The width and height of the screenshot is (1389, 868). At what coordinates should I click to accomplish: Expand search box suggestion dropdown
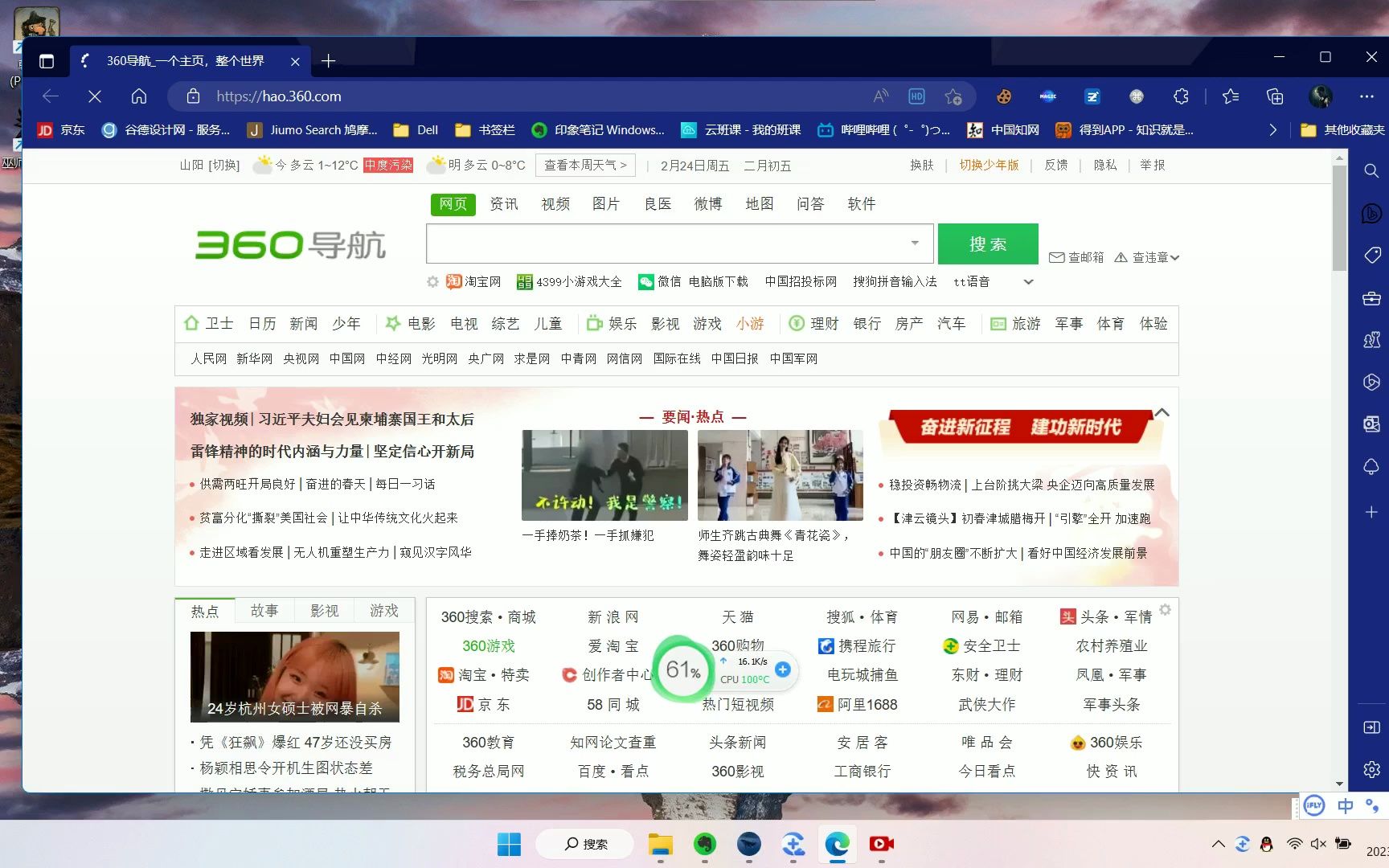click(915, 244)
